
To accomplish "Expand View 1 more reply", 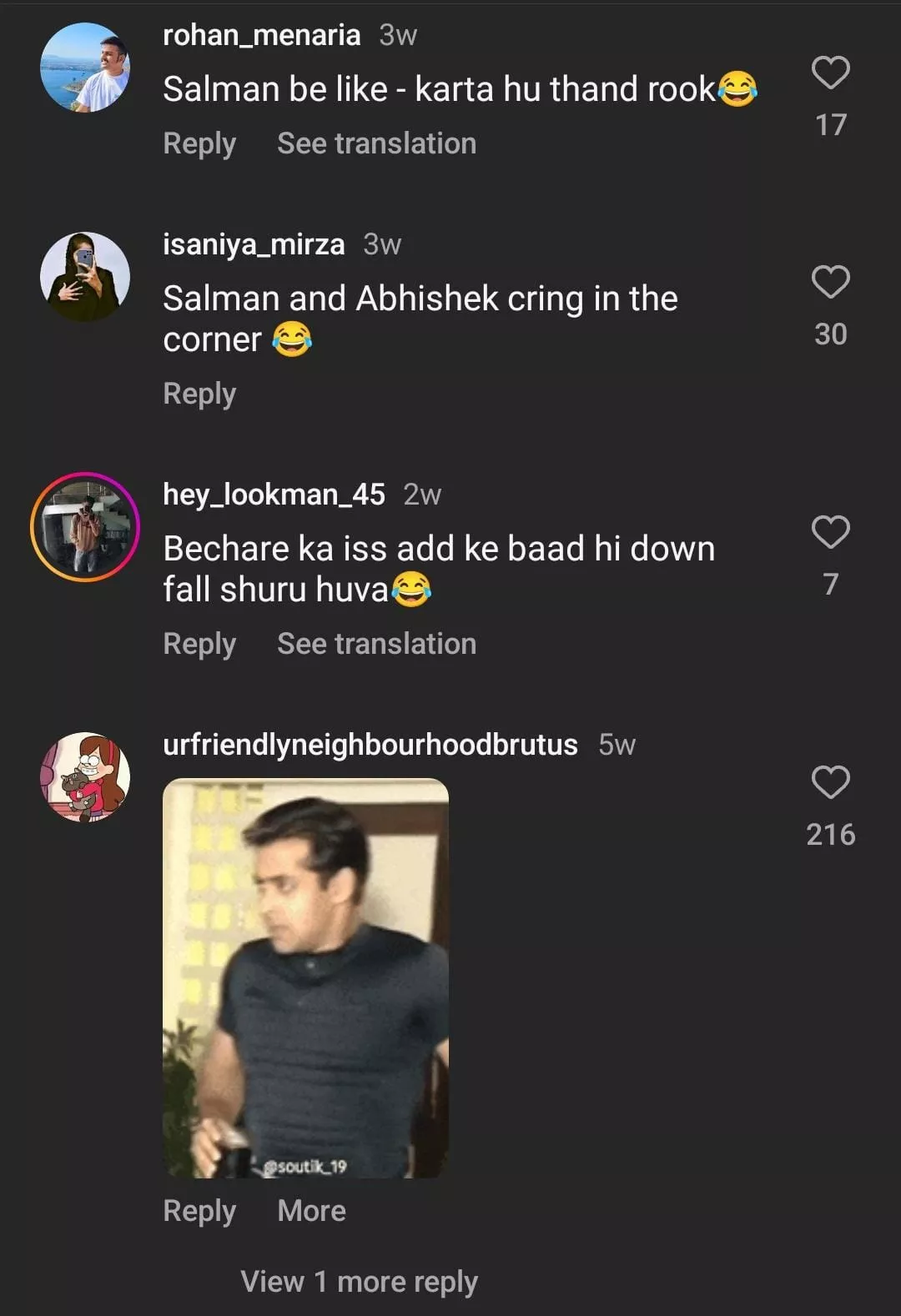I will tap(359, 1282).
